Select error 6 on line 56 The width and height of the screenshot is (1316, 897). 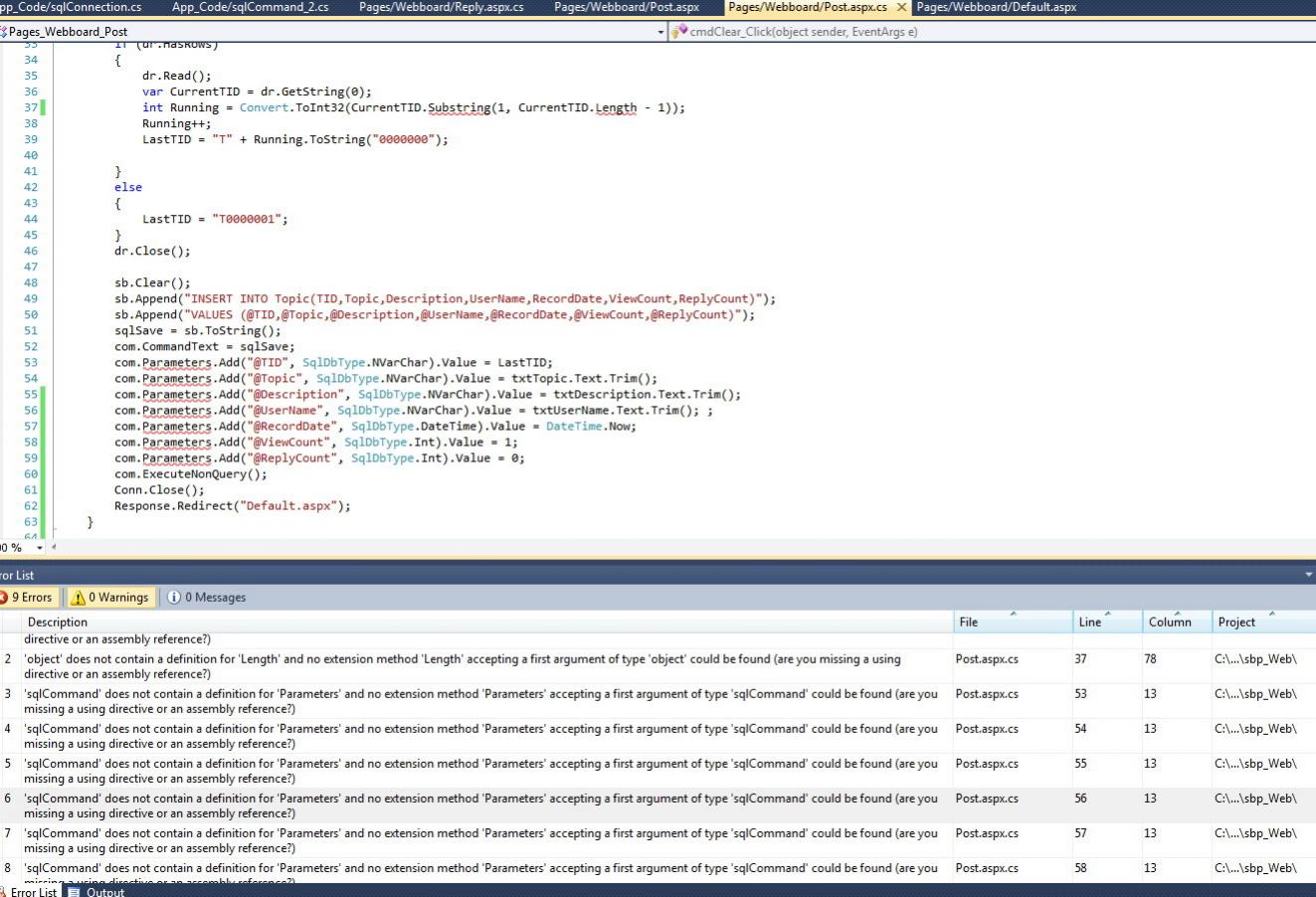(657, 806)
